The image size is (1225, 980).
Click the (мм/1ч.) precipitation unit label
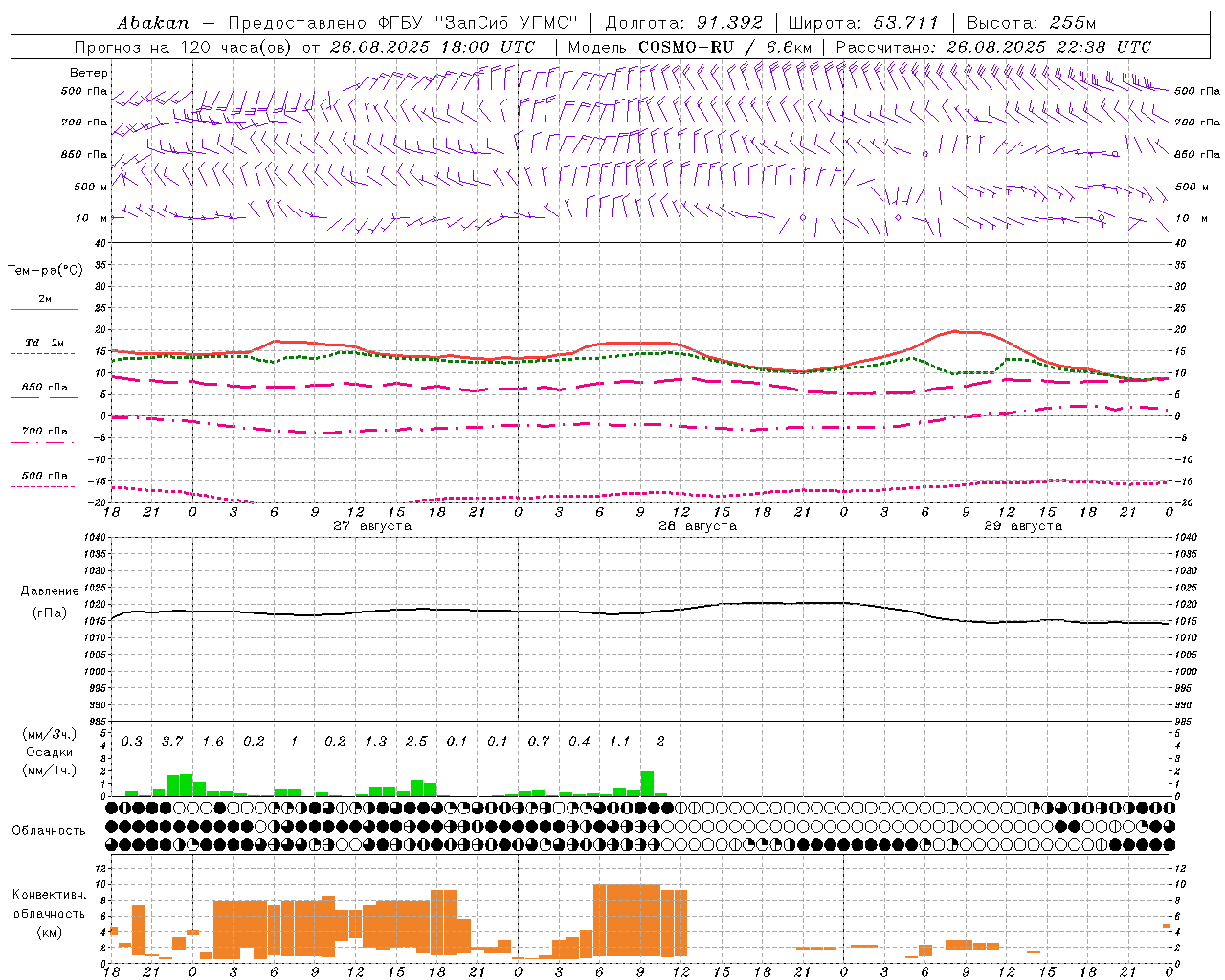click(50, 770)
